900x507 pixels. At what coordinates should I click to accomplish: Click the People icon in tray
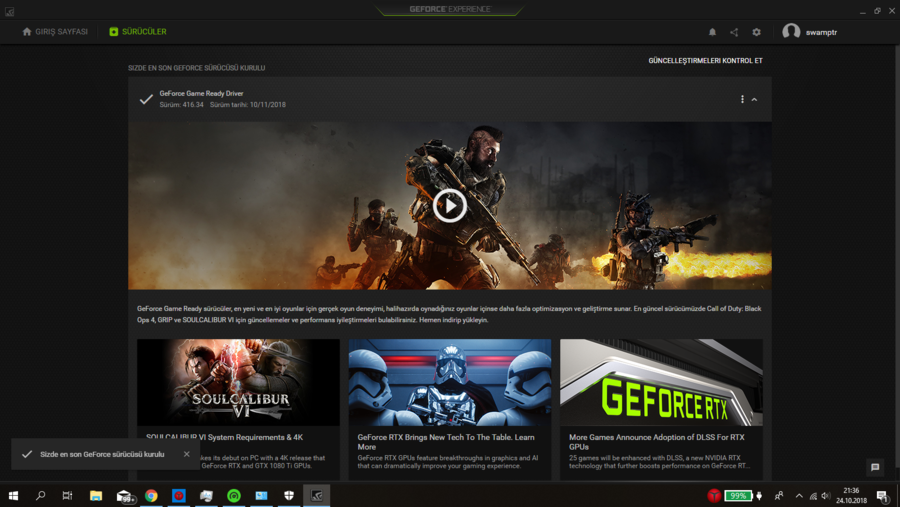tap(779, 496)
